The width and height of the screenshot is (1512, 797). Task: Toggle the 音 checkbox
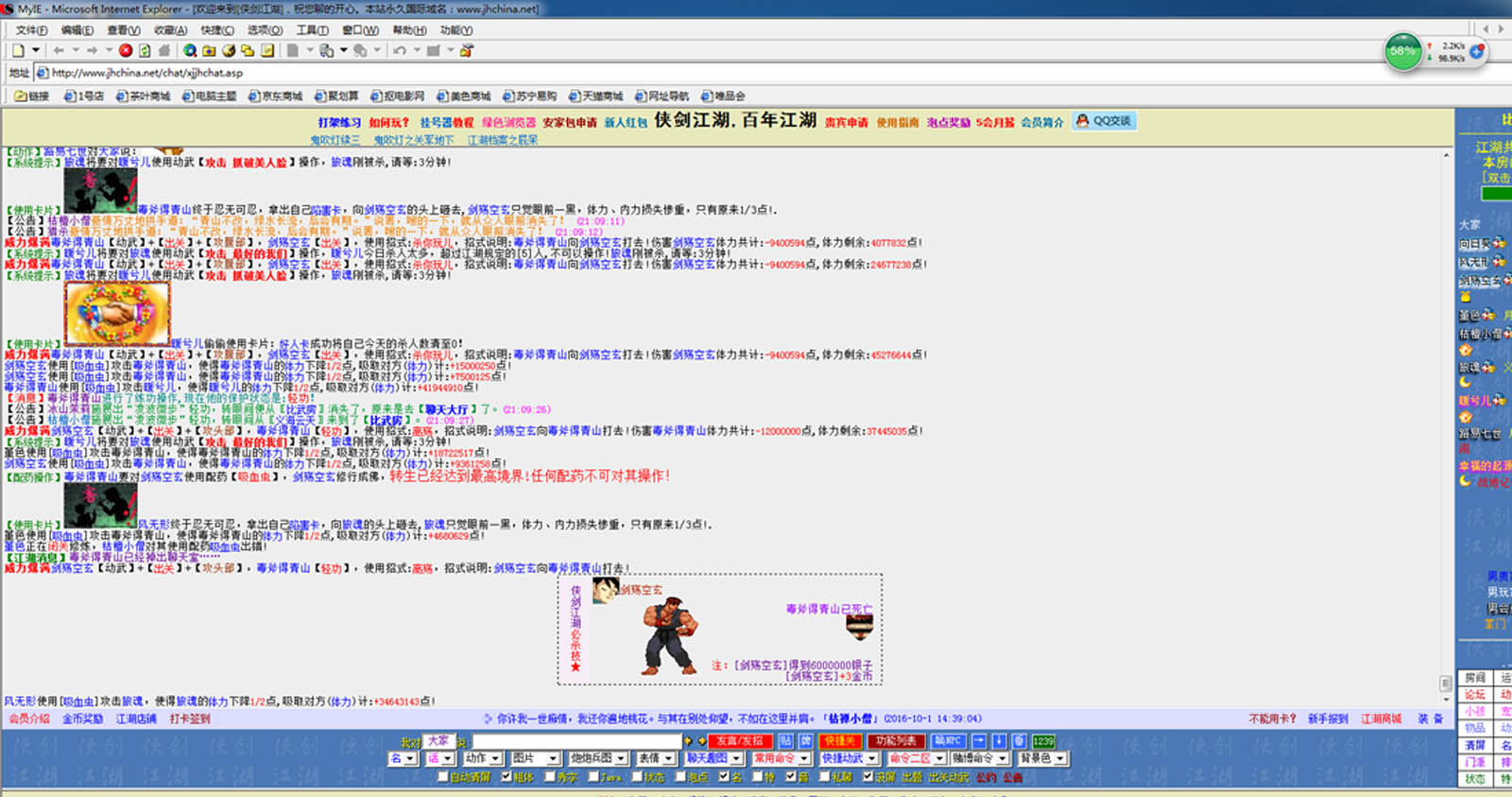(790, 776)
